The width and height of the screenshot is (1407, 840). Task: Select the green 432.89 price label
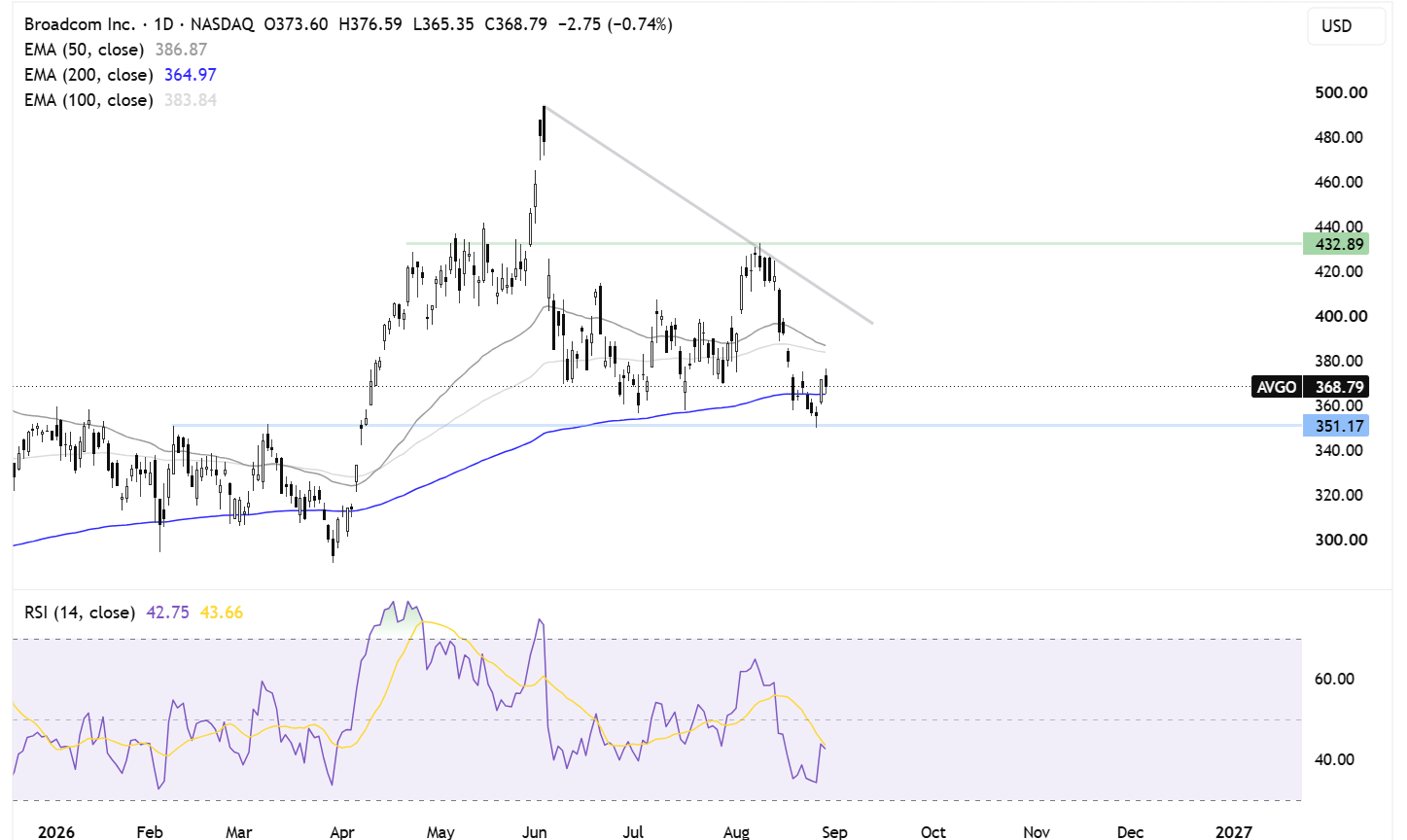[x=1335, y=244]
